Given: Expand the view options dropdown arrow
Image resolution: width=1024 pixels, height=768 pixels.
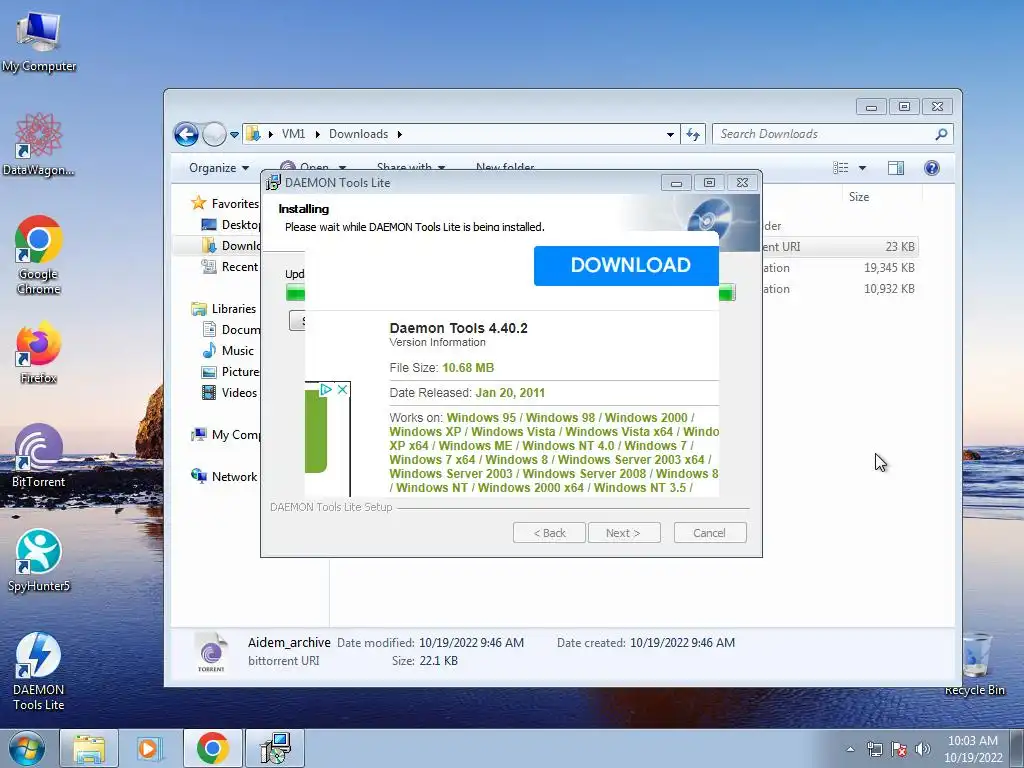Looking at the screenshot, I should tap(862, 168).
